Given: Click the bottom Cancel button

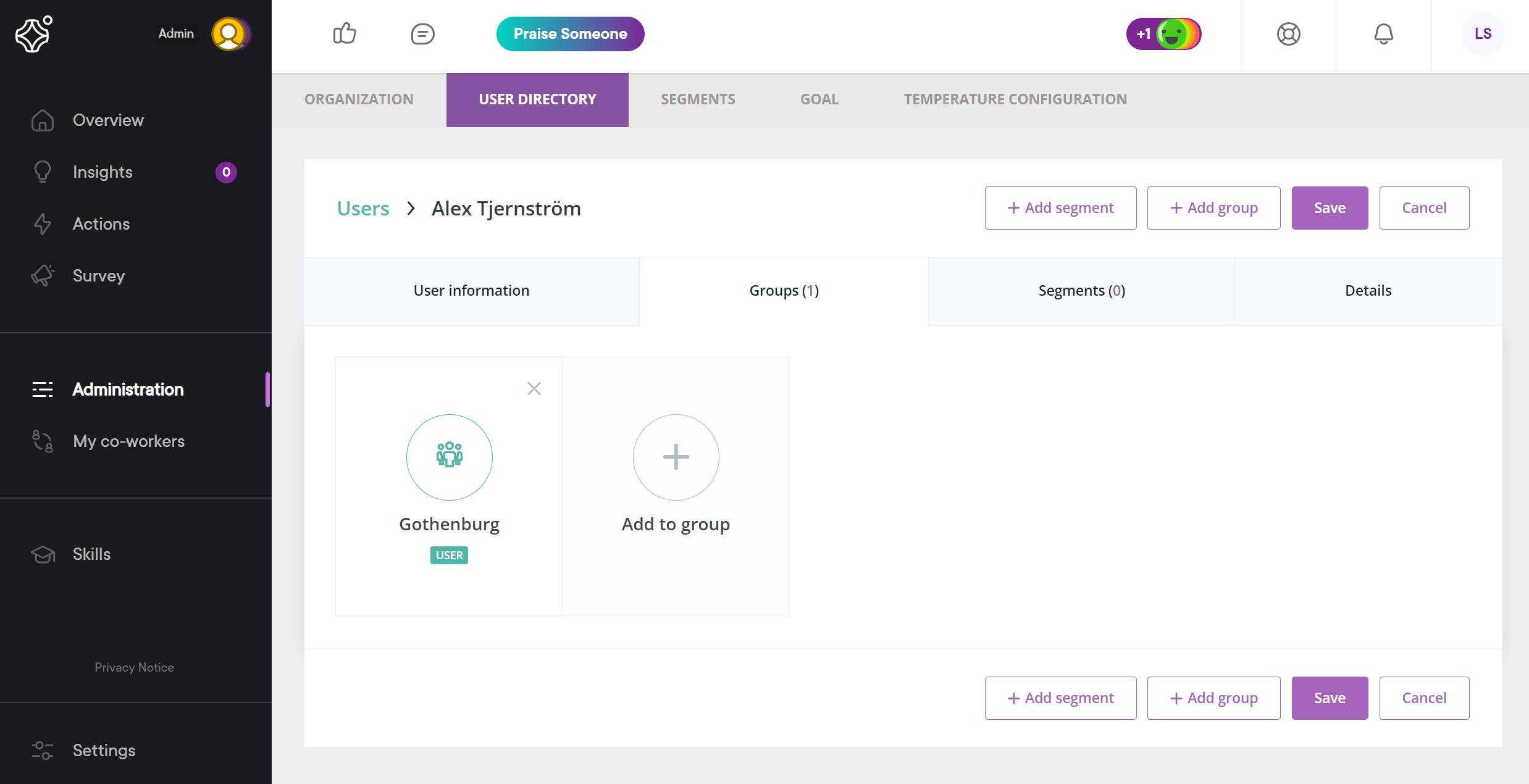Looking at the screenshot, I should click(1424, 698).
